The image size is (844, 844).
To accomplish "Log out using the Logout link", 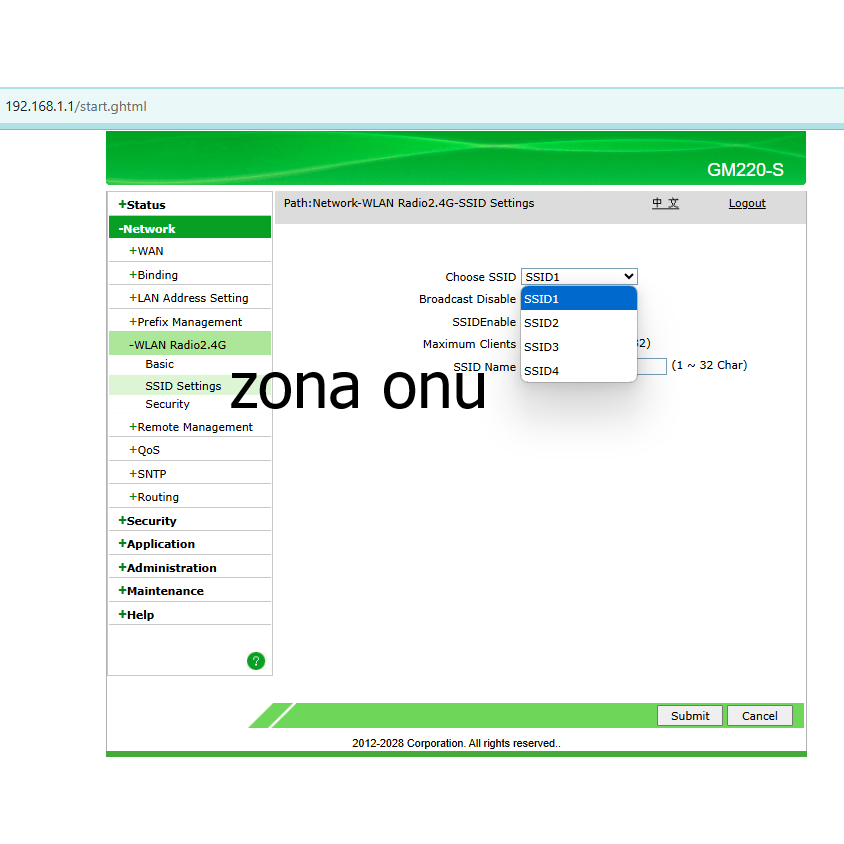I will click(747, 203).
